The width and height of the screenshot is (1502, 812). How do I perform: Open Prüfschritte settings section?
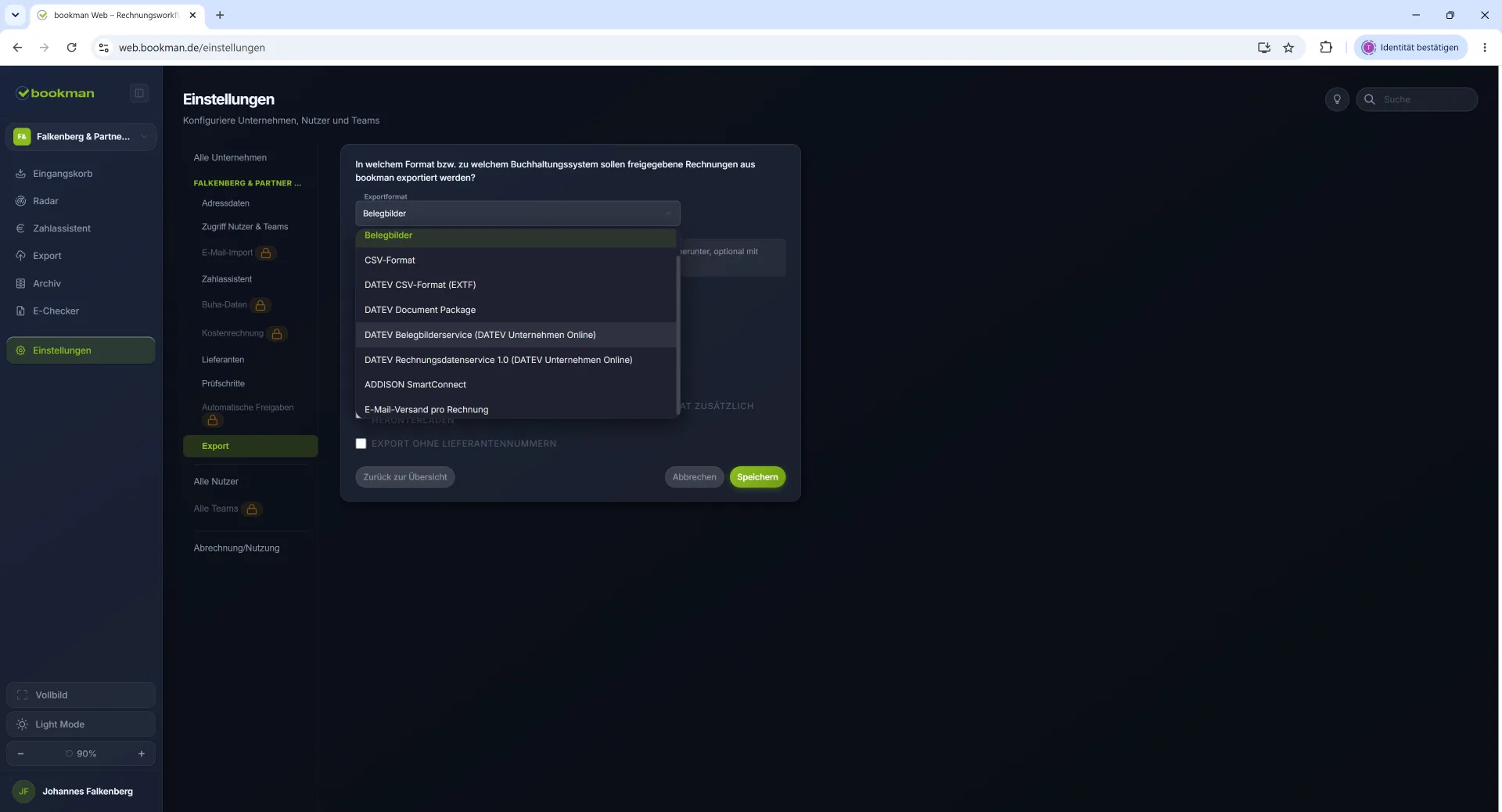point(223,384)
